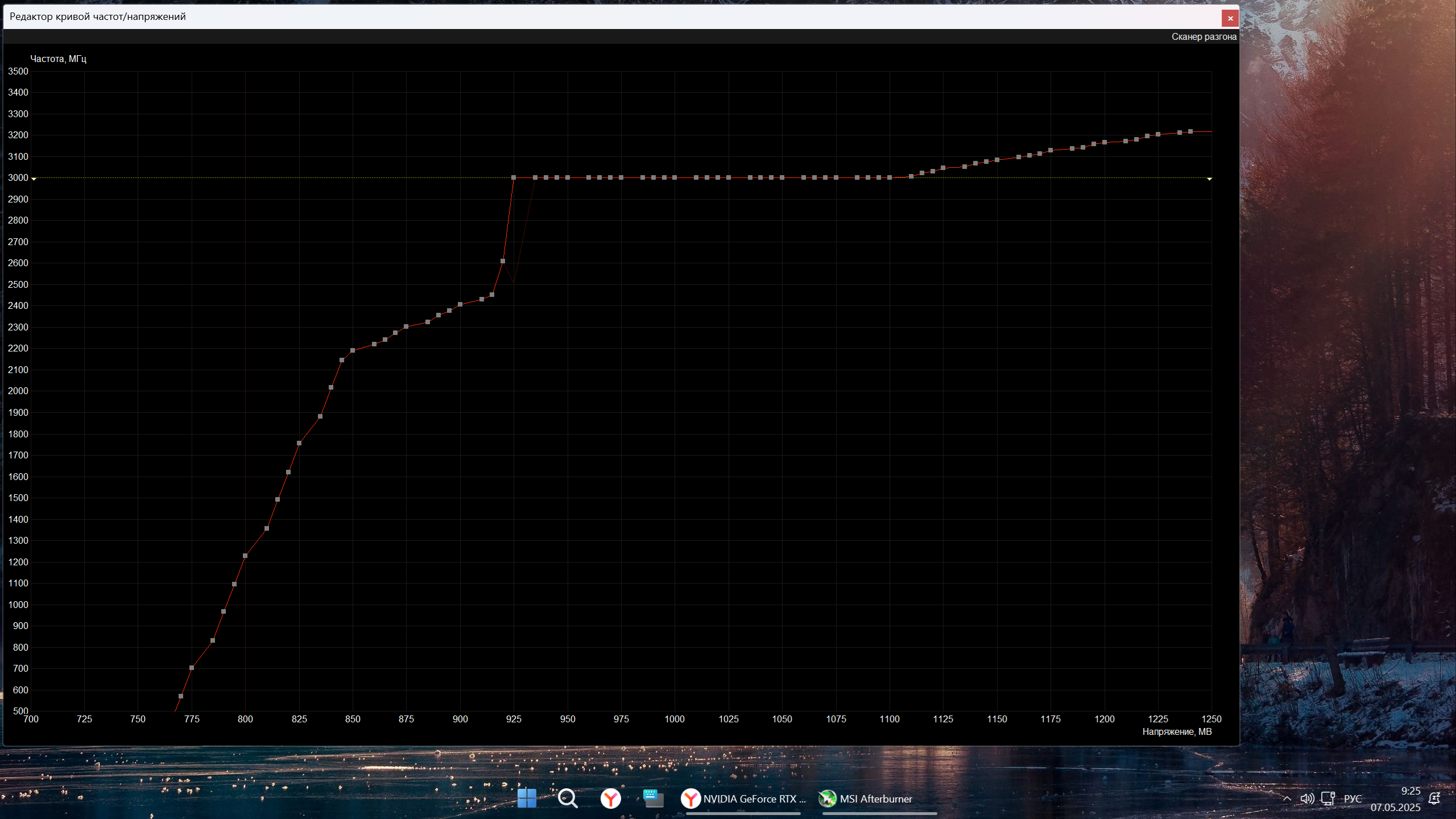Open Windows Start menu
Screen dimensions: 1456x819
point(527,798)
